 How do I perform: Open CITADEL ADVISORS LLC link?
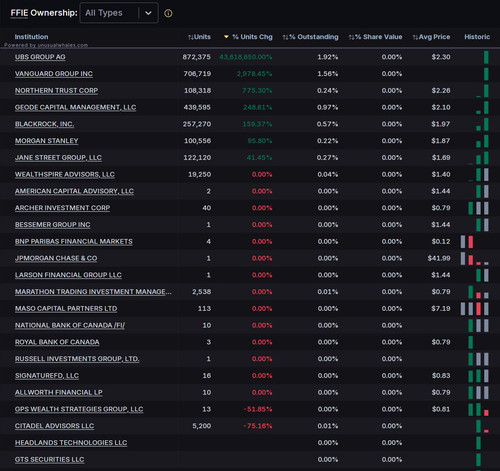(54, 426)
